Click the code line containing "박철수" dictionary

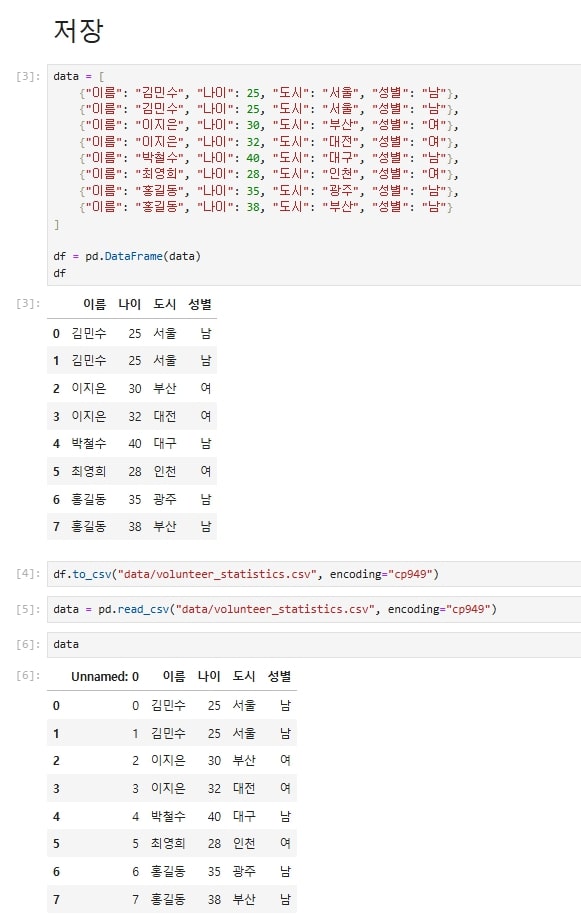click(269, 158)
